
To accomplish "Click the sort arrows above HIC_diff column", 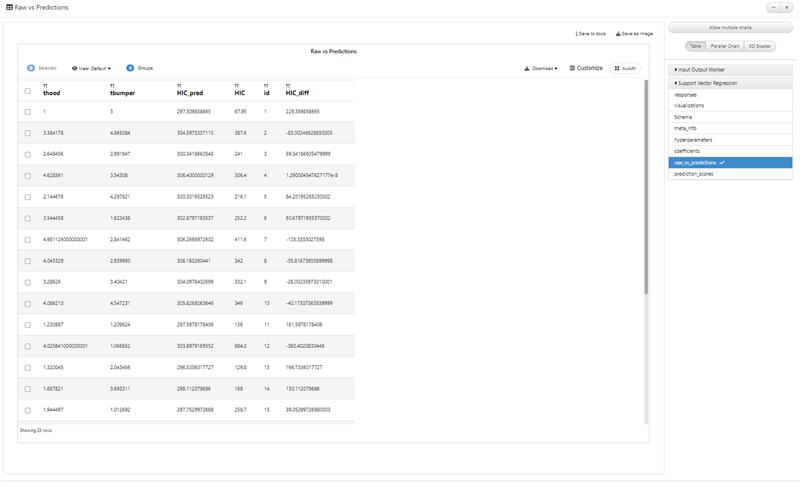I will click(x=288, y=86).
